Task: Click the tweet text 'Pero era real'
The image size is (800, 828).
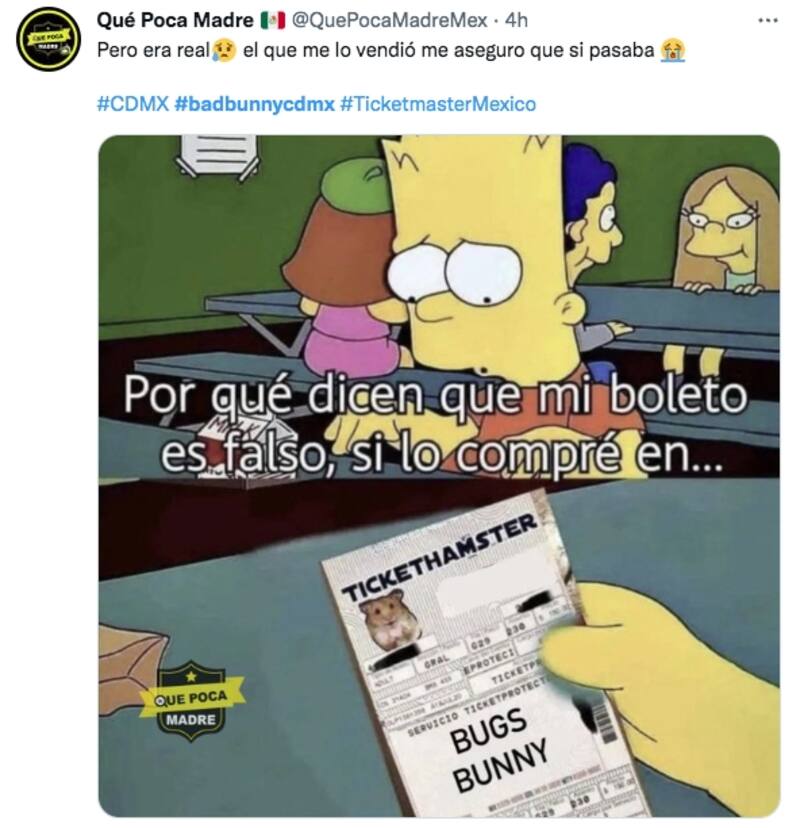Action: coord(154,51)
